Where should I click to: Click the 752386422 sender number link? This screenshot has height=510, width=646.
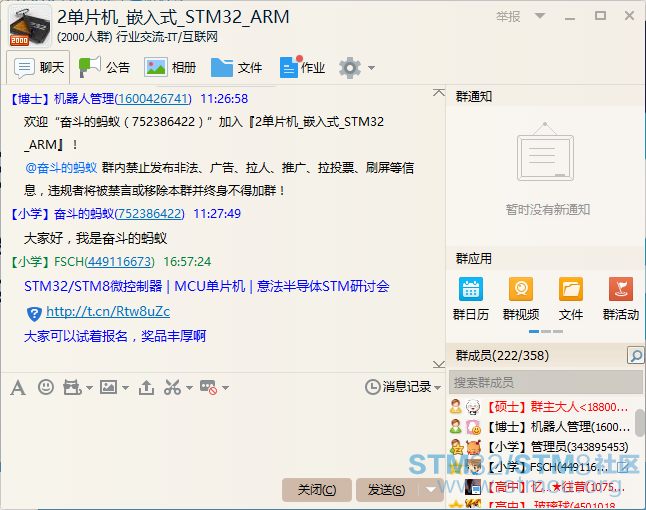[149, 214]
